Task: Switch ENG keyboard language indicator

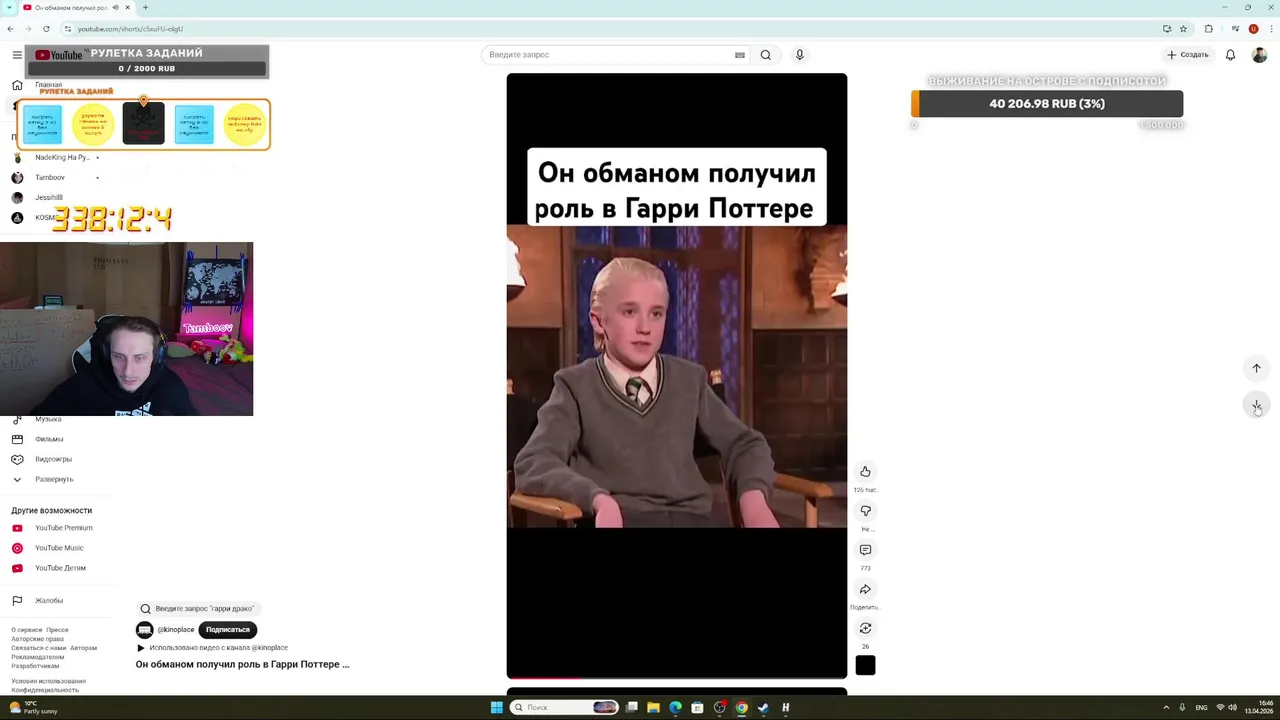Action: click(x=1201, y=707)
